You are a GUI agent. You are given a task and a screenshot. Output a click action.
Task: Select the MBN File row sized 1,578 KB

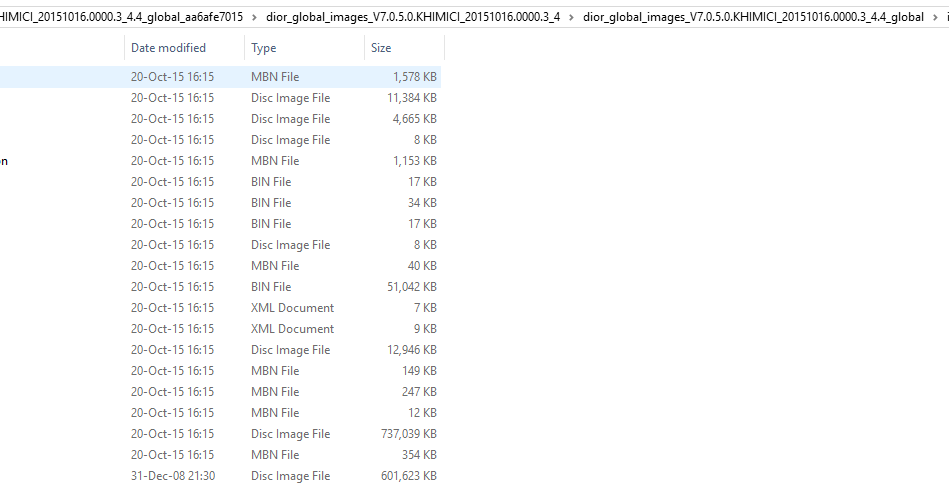coord(220,77)
